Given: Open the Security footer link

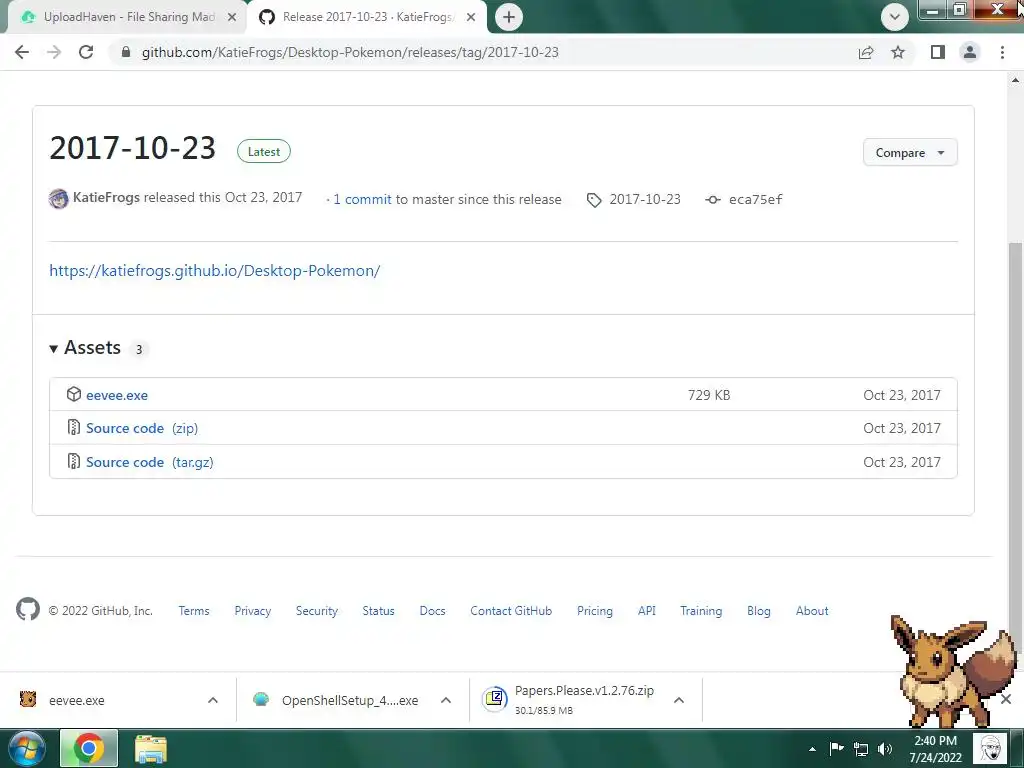Looking at the screenshot, I should (317, 611).
